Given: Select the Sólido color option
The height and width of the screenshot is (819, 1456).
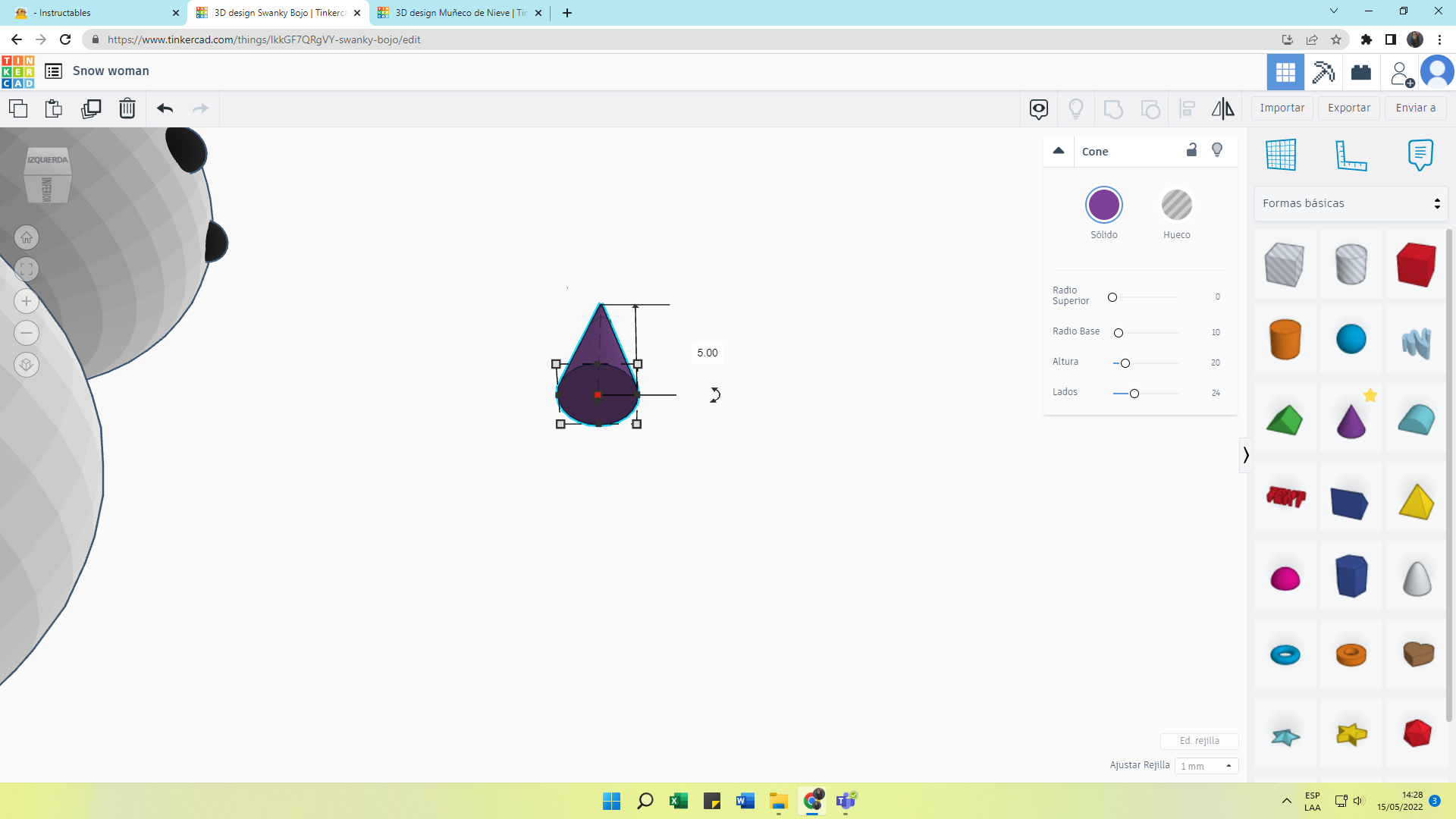Looking at the screenshot, I should coord(1103,205).
